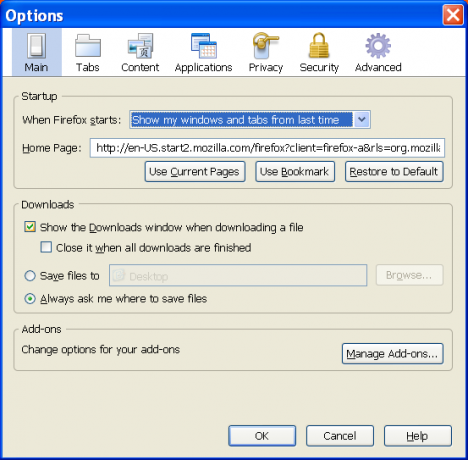
Task: Click the "Content" tab label
Action: click(x=140, y=67)
